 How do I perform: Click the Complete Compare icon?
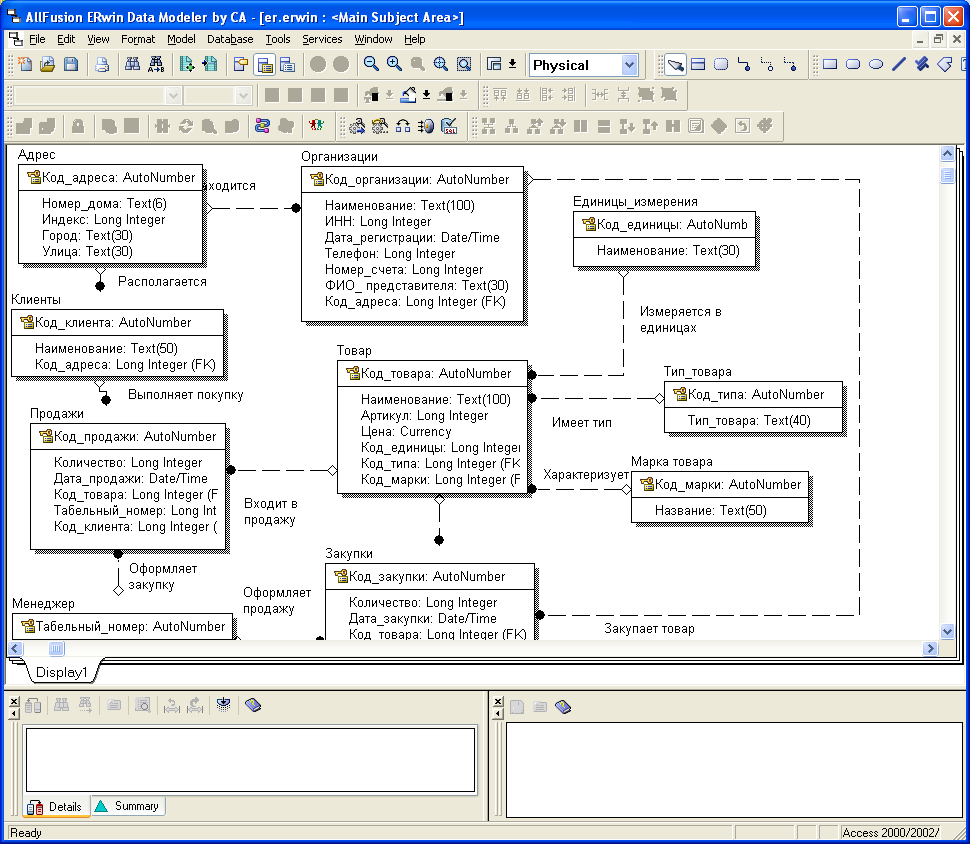(x=403, y=126)
